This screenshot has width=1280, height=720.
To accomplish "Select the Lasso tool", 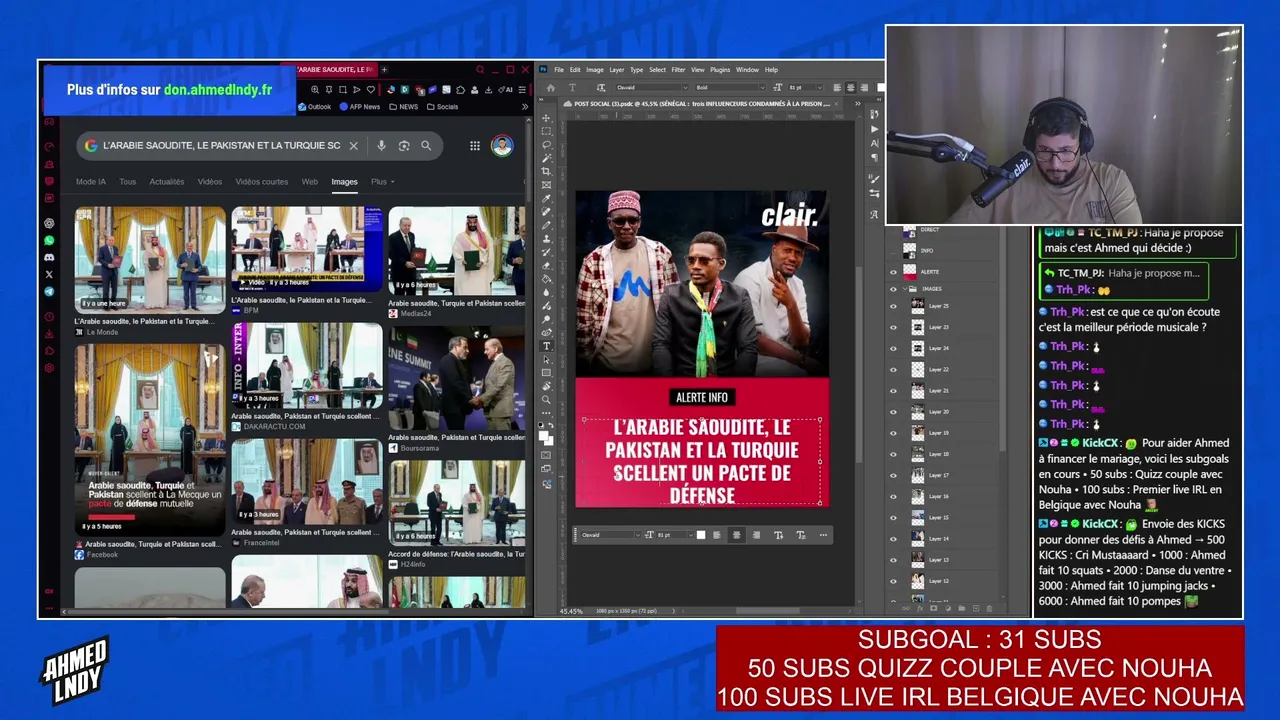I will [x=546, y=145].
